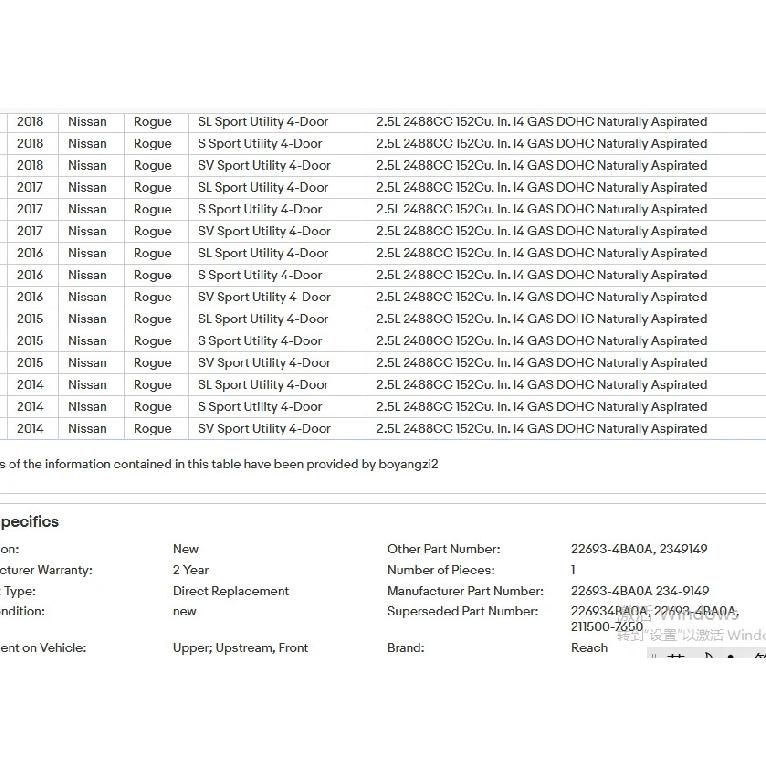
Task: Select the year cell of the 2014 SL row
Action: click(30, 385)
